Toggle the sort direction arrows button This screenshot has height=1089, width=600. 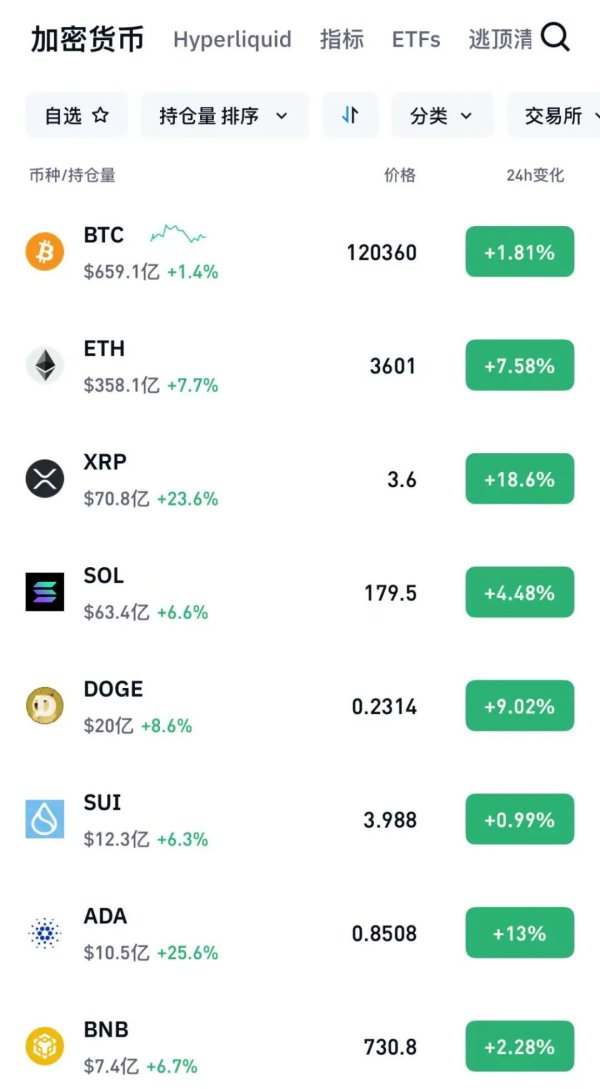click(x=350, y=116)
